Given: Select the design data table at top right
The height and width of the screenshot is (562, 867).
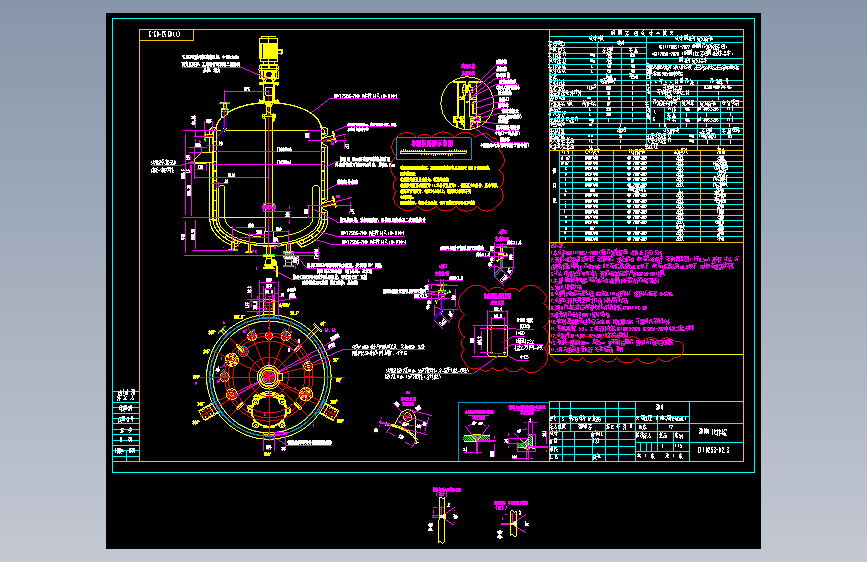Looking at the screenshot, I should (x=646, y=90).
